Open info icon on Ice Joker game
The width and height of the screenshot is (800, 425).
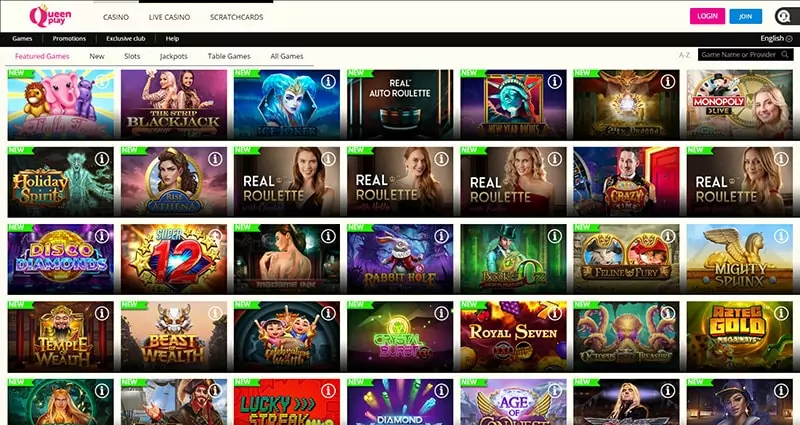click(328, 81)
